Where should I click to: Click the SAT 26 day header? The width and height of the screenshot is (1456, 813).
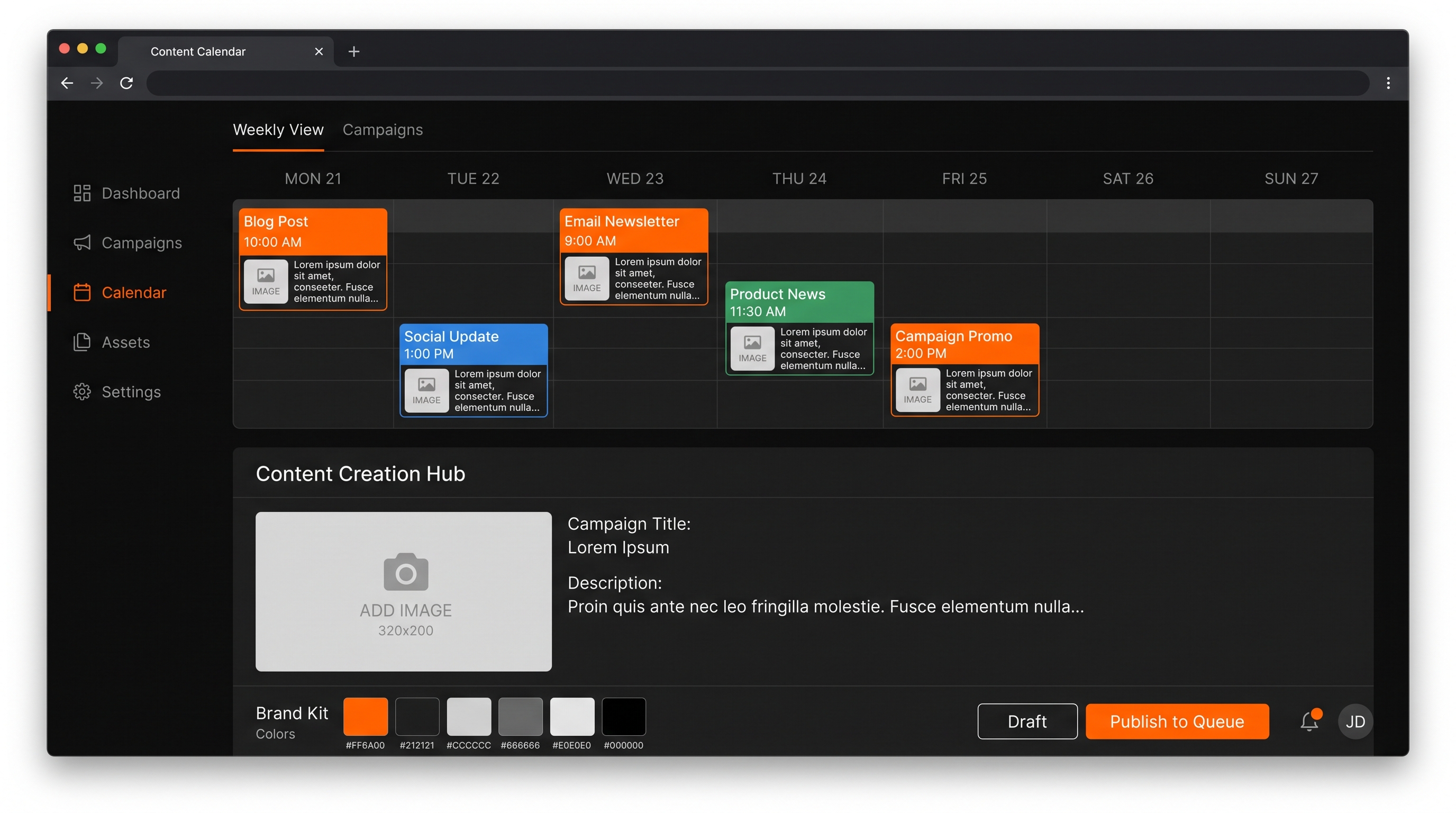1127,179
